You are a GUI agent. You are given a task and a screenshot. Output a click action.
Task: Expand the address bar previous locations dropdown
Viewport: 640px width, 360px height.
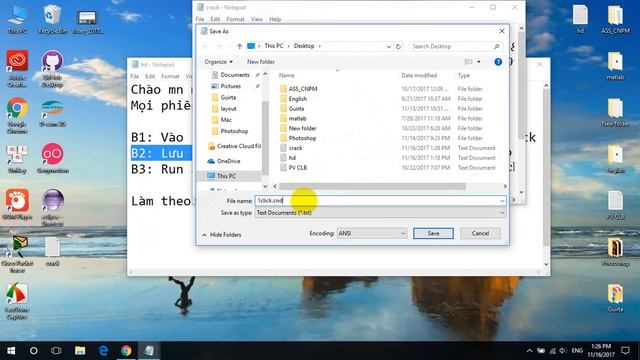(x=389, y=47)
